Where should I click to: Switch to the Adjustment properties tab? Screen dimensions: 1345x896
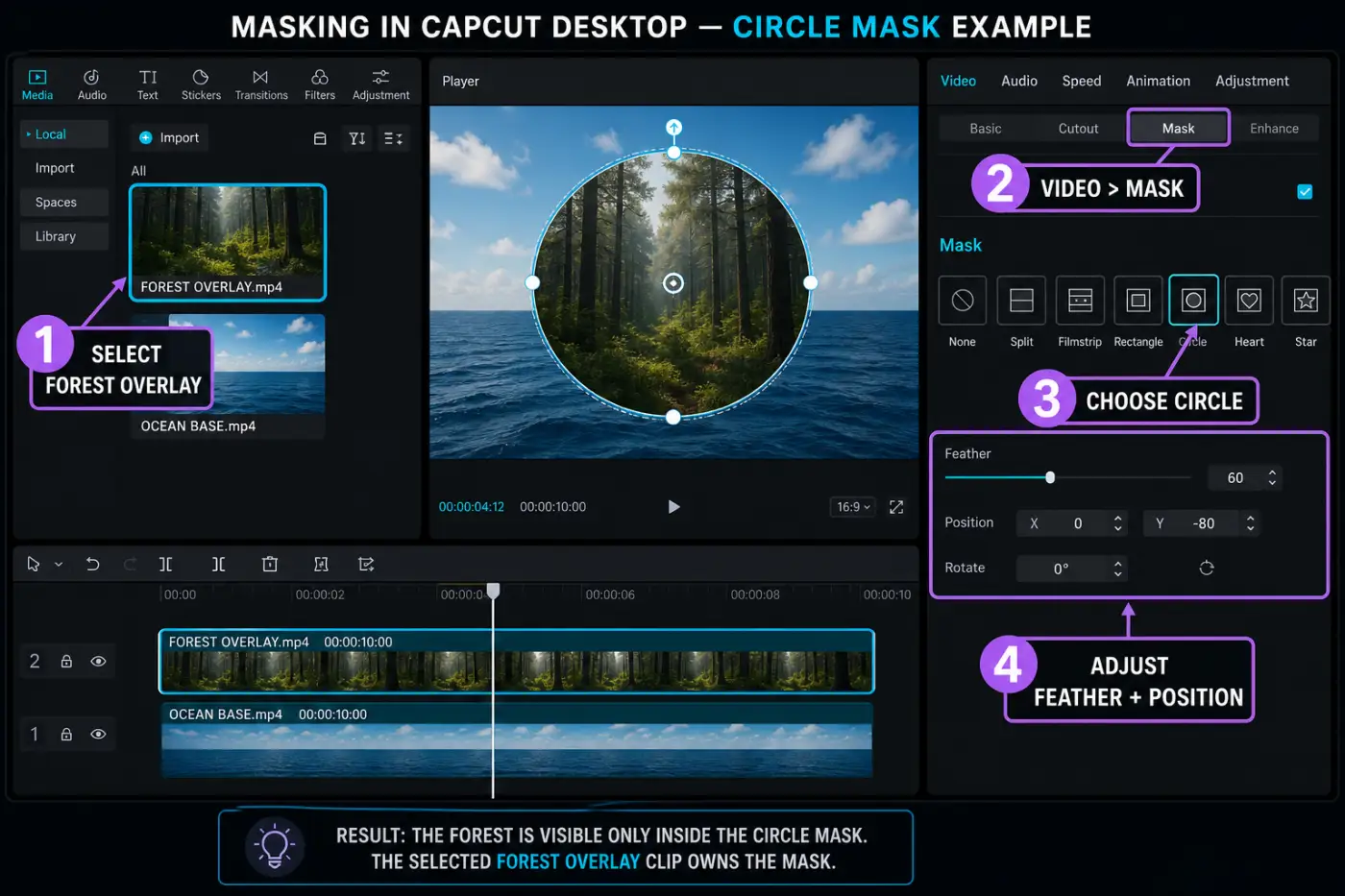coord(1252,81)
